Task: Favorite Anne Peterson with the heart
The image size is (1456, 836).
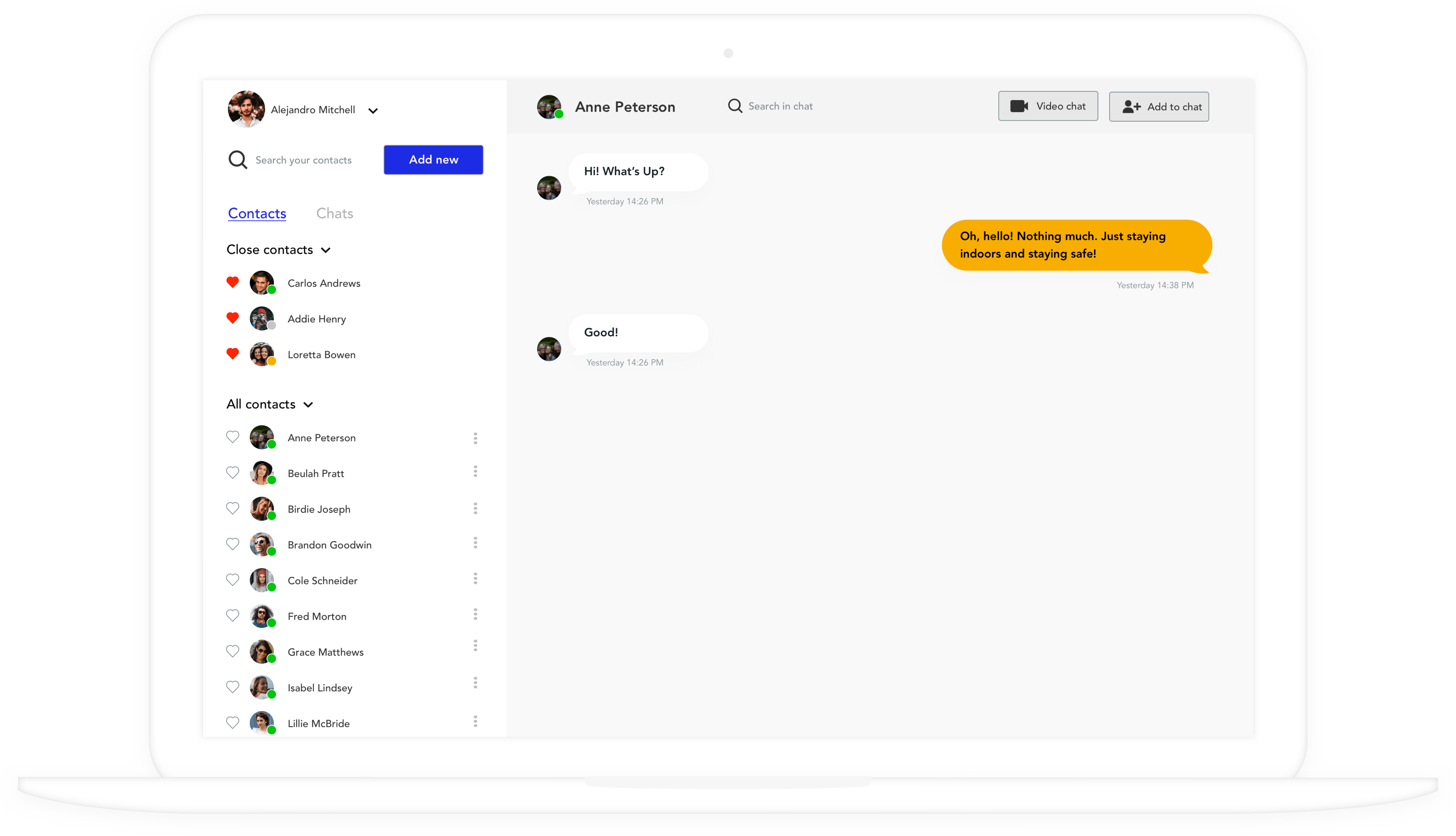Action: click(233, 437)
